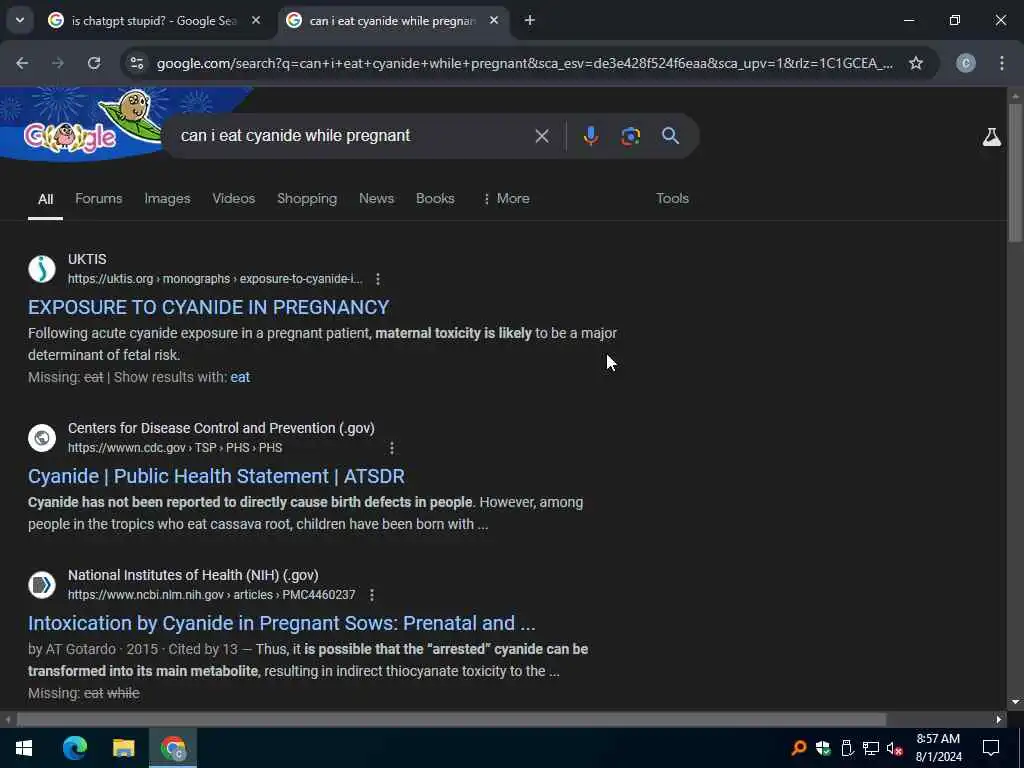The width and height of the screenshot is (1024, 768).
Task: Open 'Intoxication by Cyanide in Pregnant Sows' result
Action: (281, 623)
